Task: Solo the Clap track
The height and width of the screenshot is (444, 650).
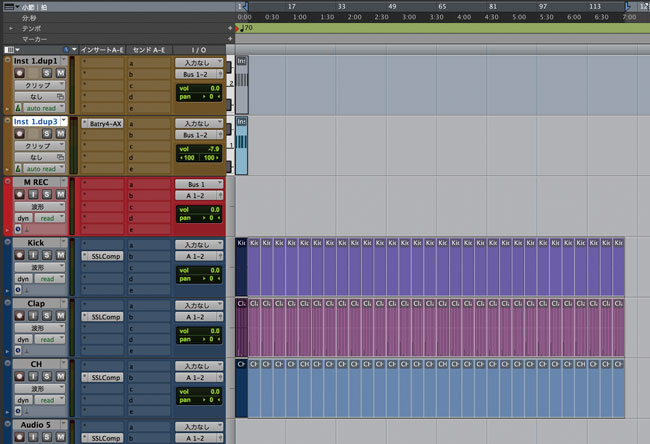Action: click(x=47, y=316)
